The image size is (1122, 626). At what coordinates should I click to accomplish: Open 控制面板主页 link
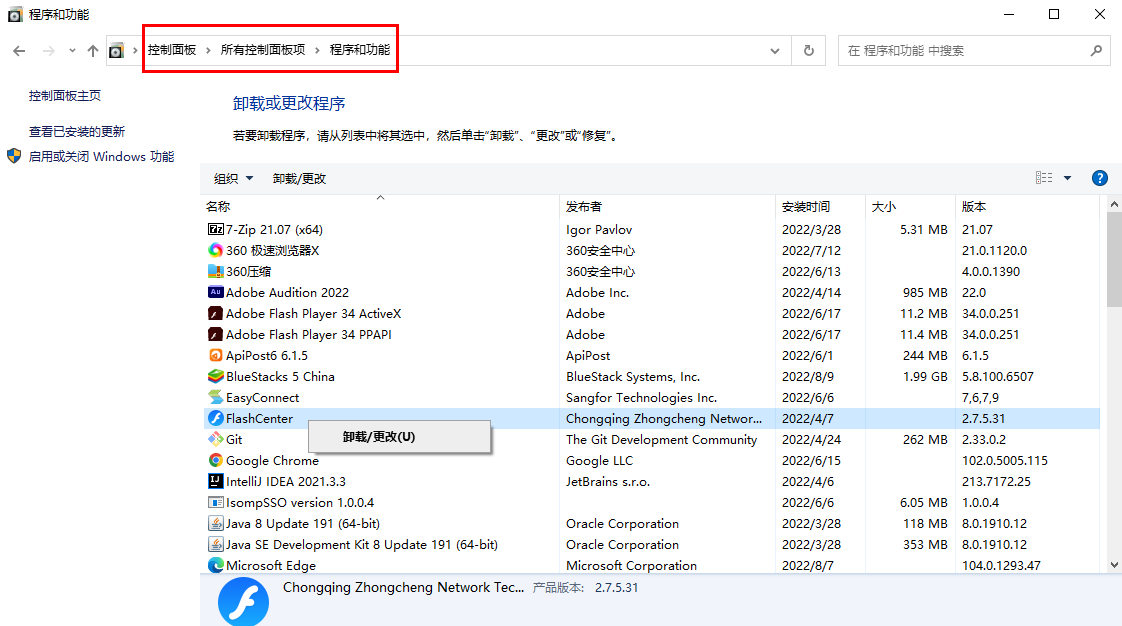(x=65, y=96)
